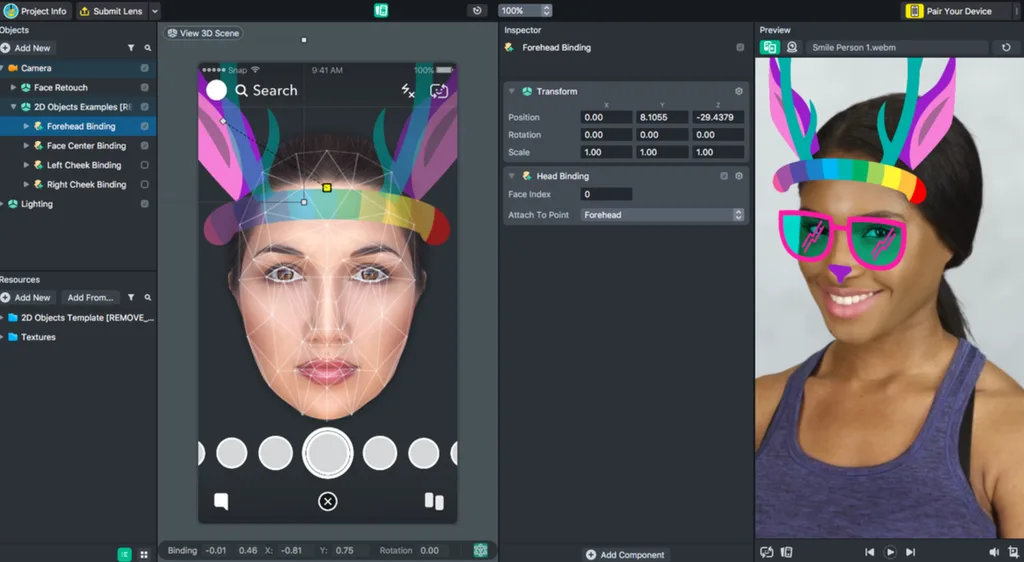The image size is (1024, 562).
Task: Reset the preview with the refresh icon
Action: coord(1006,47)
